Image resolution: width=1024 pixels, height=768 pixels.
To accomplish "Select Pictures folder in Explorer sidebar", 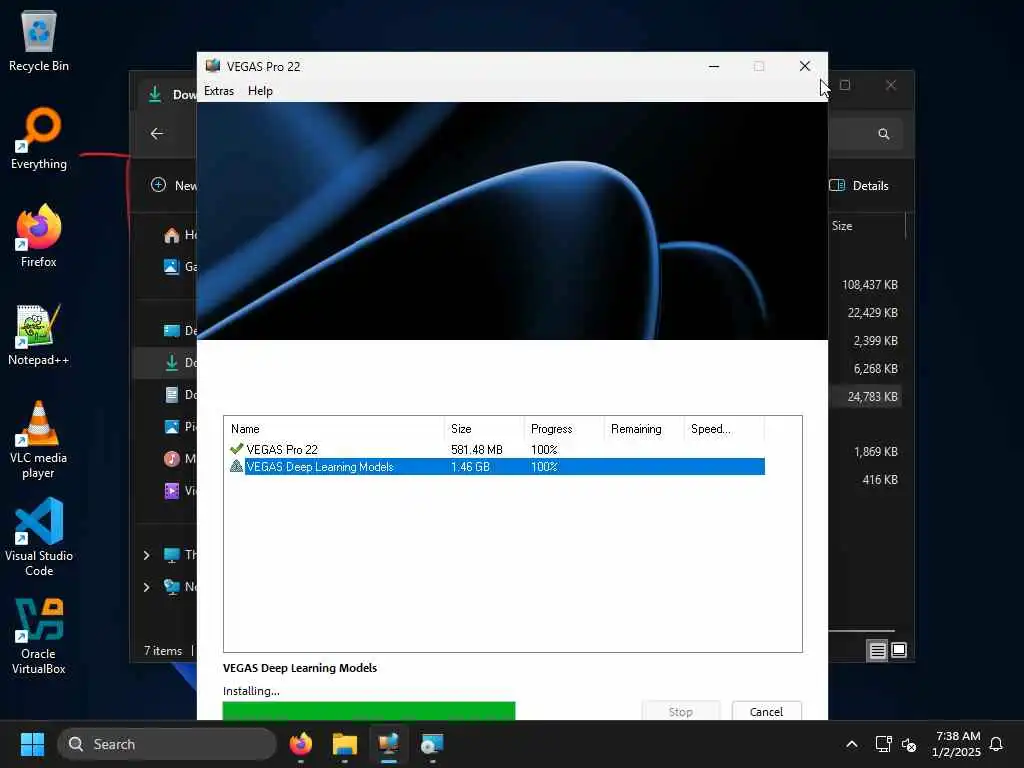I will click(x=180, y=426).
